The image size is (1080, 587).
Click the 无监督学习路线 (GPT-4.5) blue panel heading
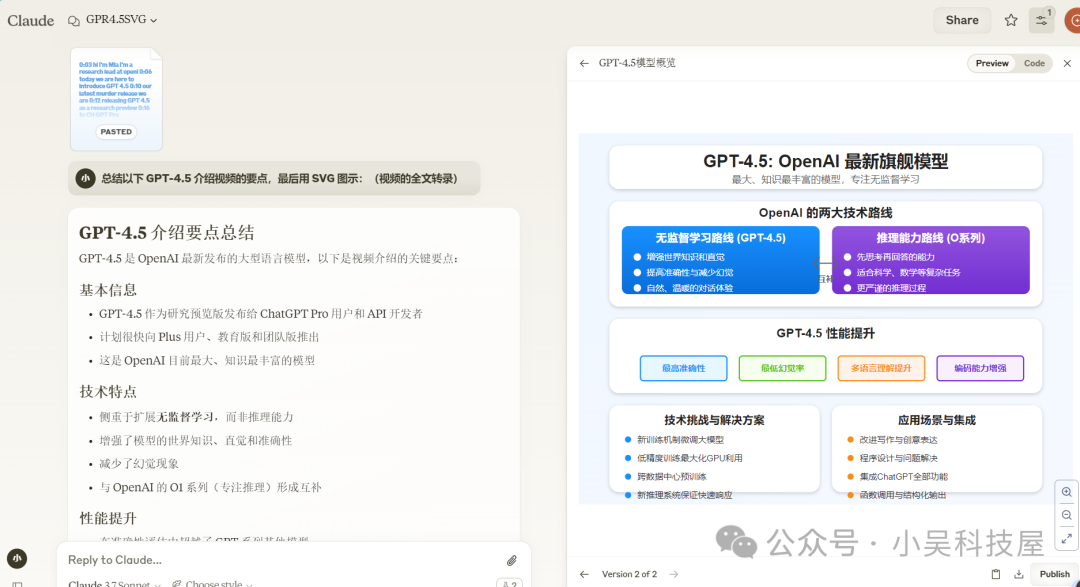(x=720, y=238)
